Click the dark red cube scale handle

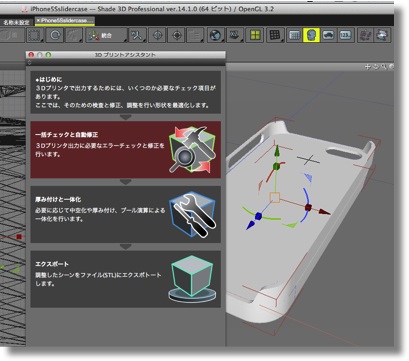point(308,207)
